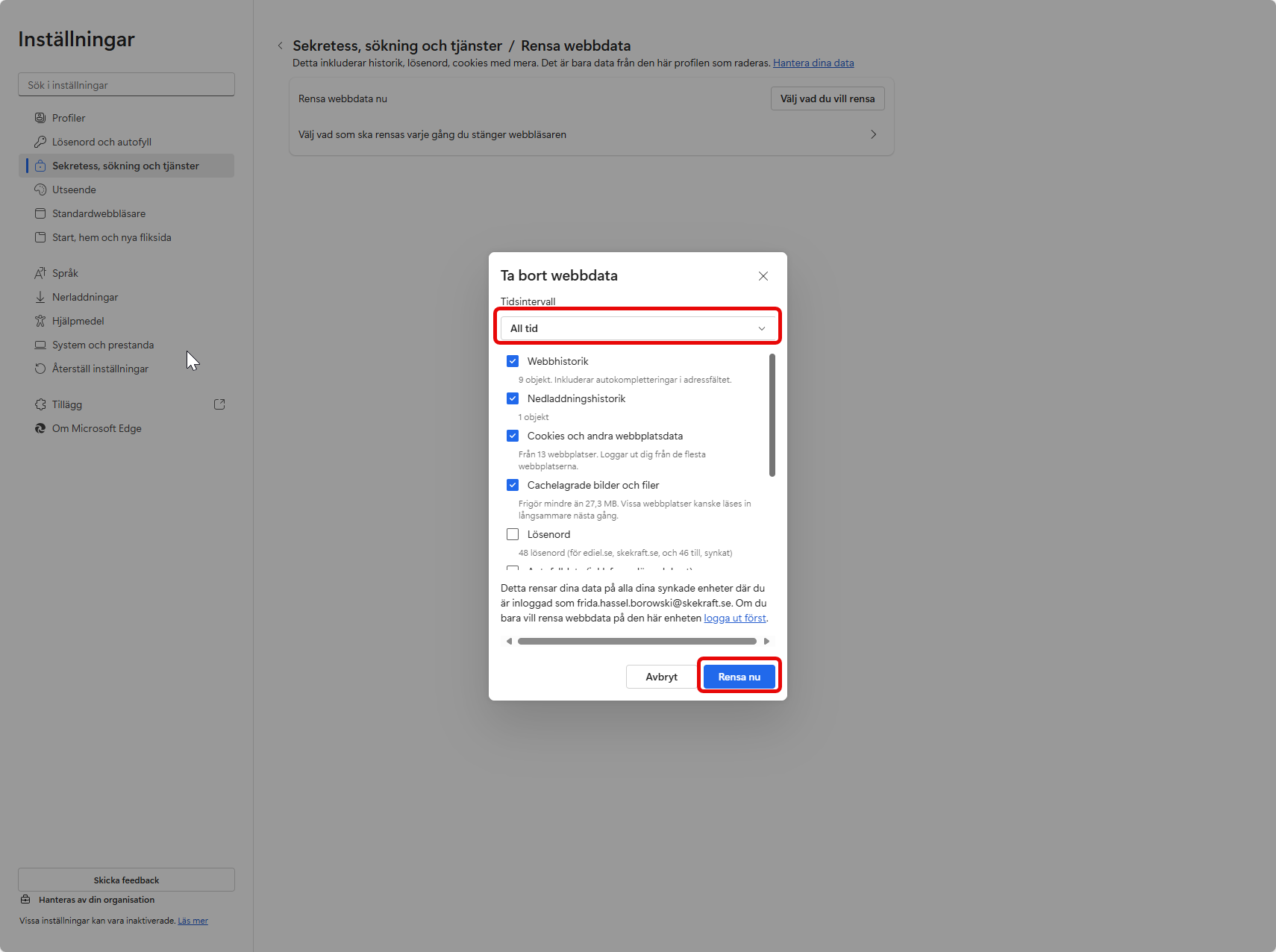Uncheck the Nedladdningshistorik checkbox
The image size is (1276, 952).
tap(513, 398)
